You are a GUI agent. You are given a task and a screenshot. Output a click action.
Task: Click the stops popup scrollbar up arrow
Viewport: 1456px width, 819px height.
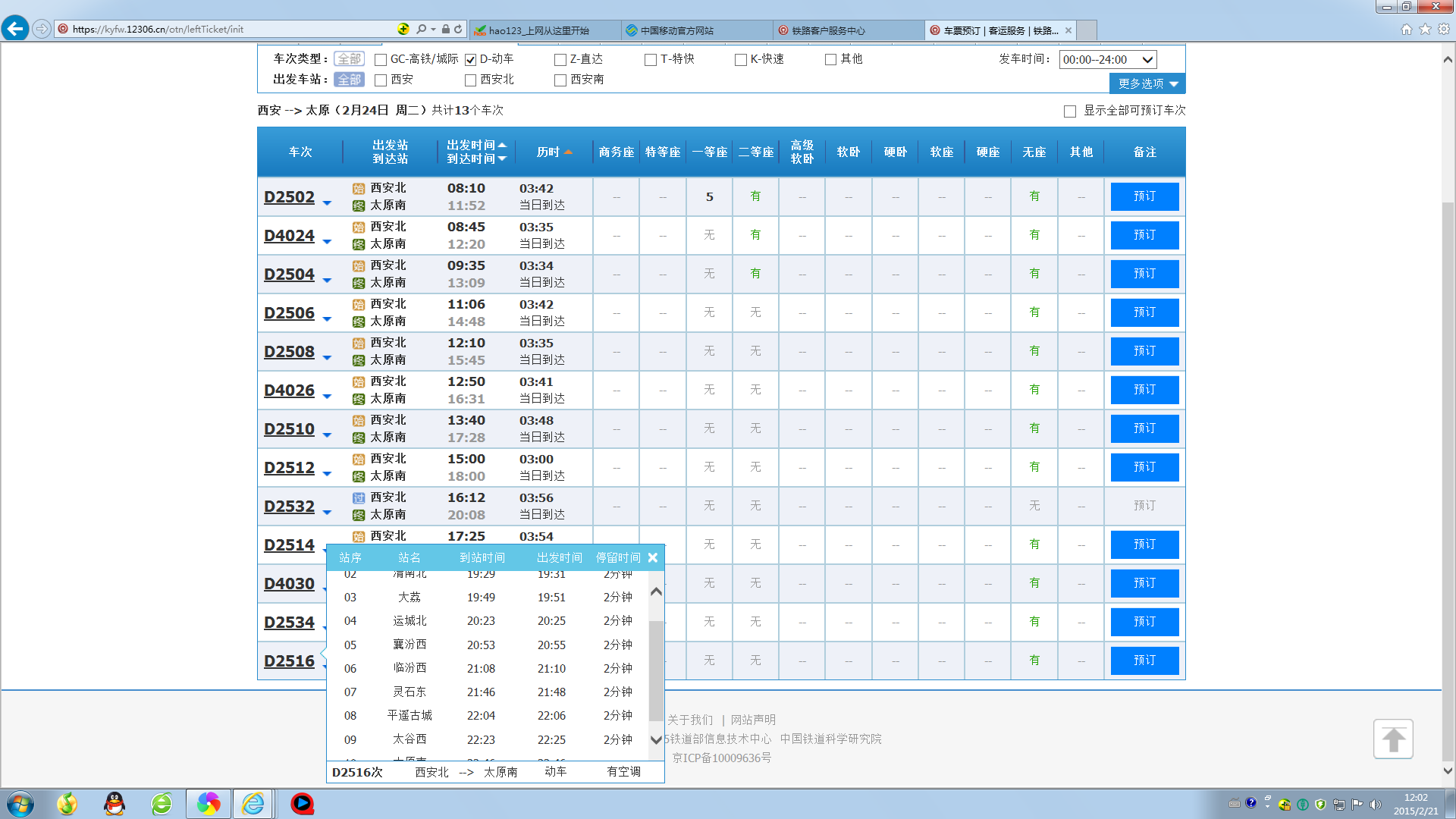[x=656, y=591]
